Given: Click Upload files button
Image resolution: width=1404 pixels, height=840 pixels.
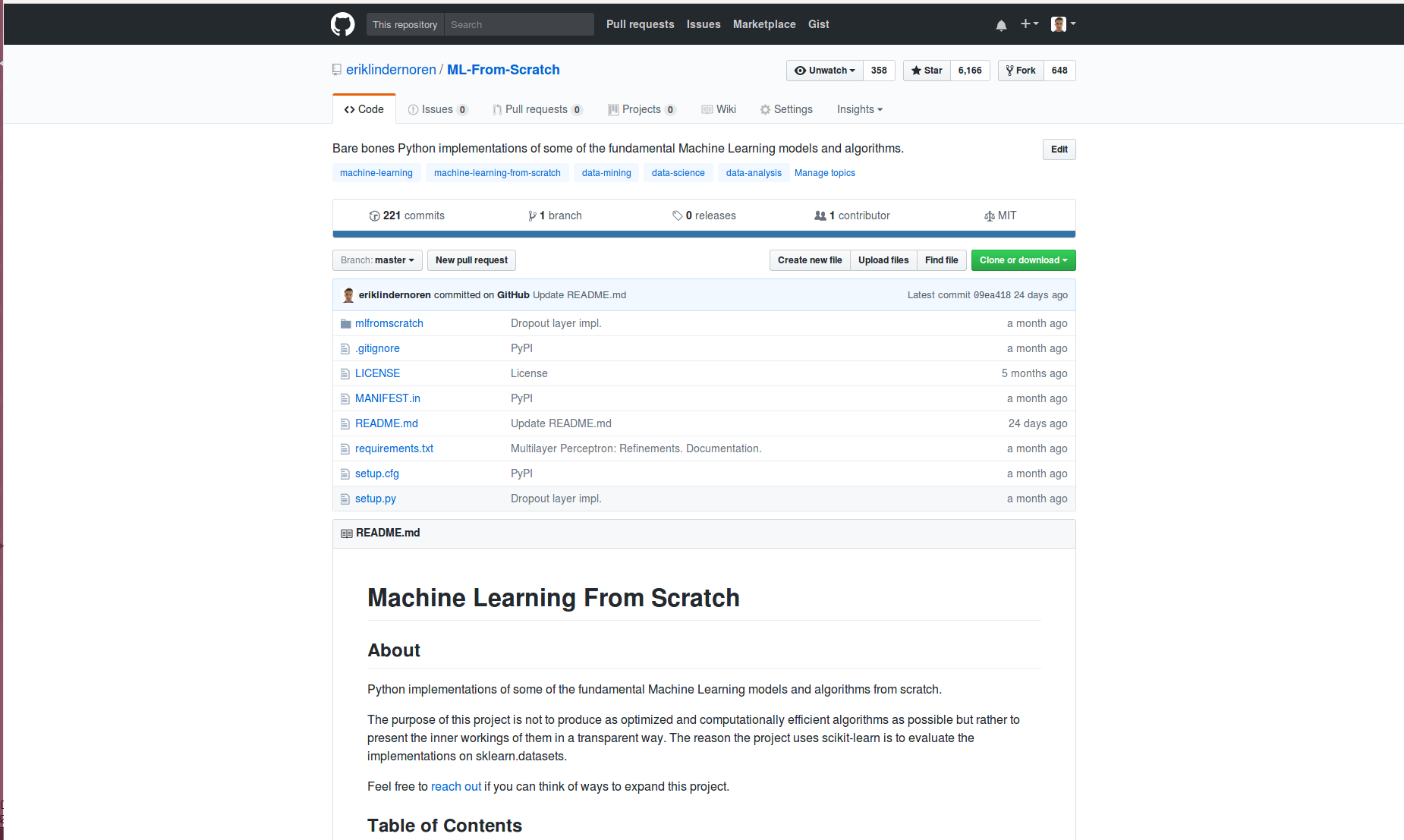Looking at the screenshot, I should [883, 260].
